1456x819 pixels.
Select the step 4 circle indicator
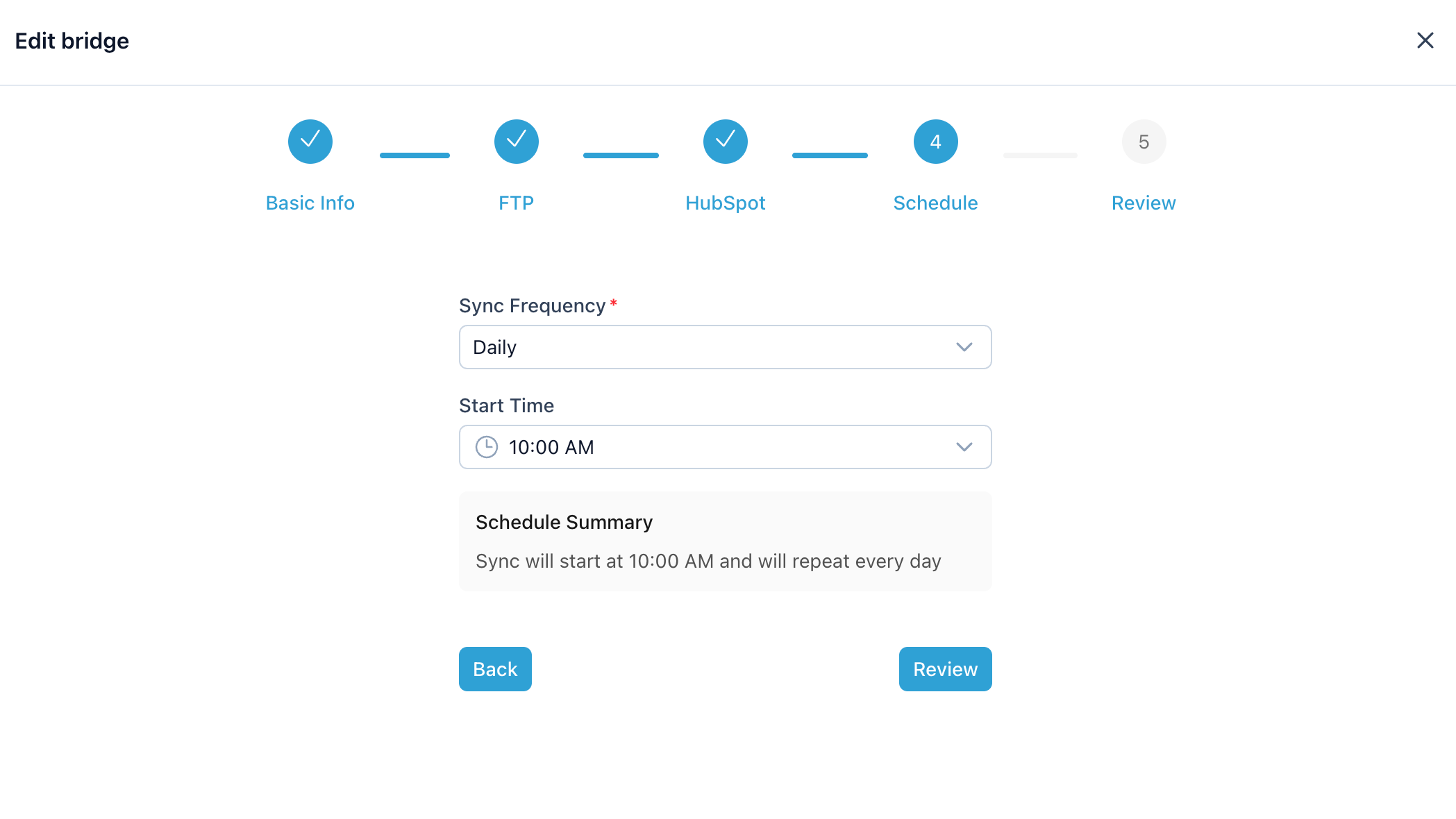(935, 142)
